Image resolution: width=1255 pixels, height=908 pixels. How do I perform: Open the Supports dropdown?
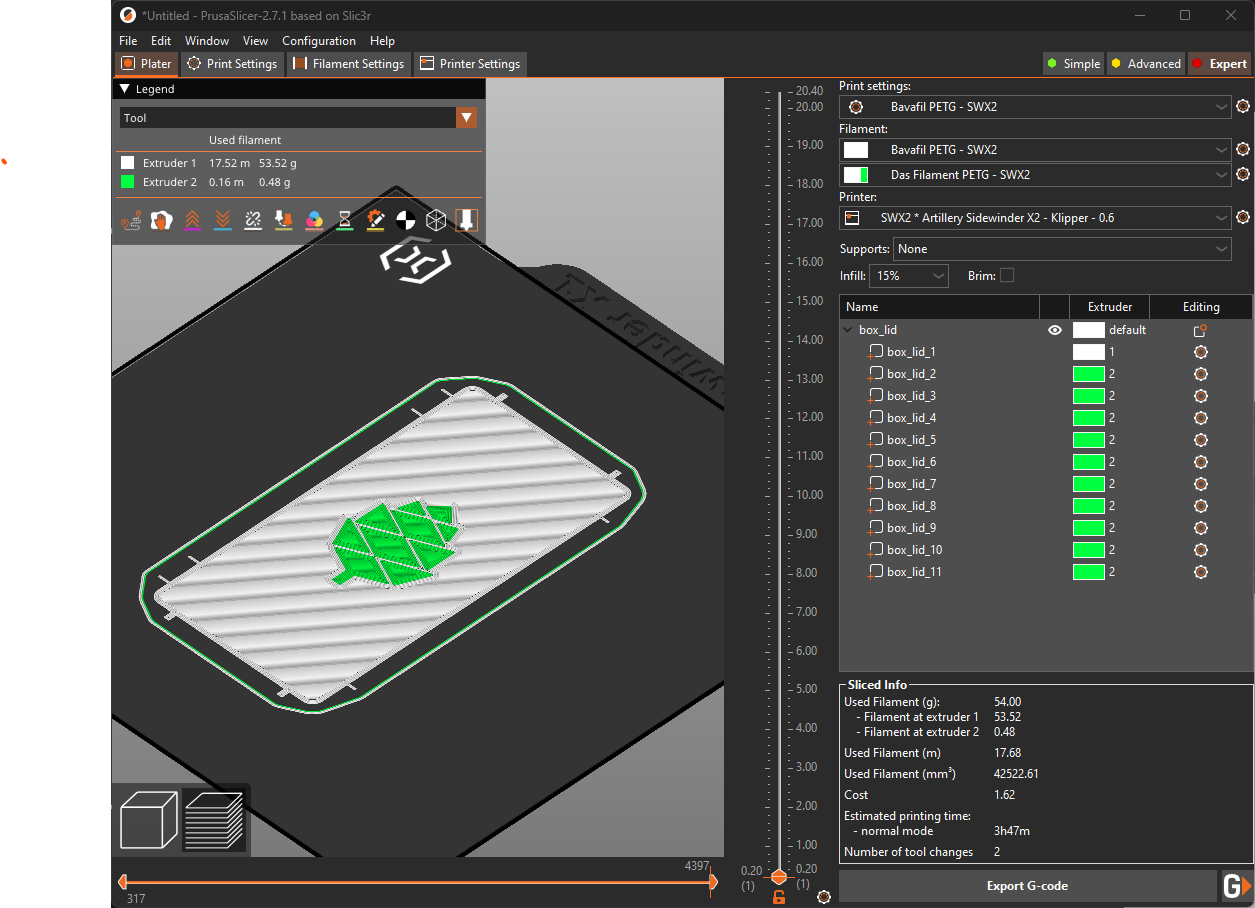click(1062, 249)
